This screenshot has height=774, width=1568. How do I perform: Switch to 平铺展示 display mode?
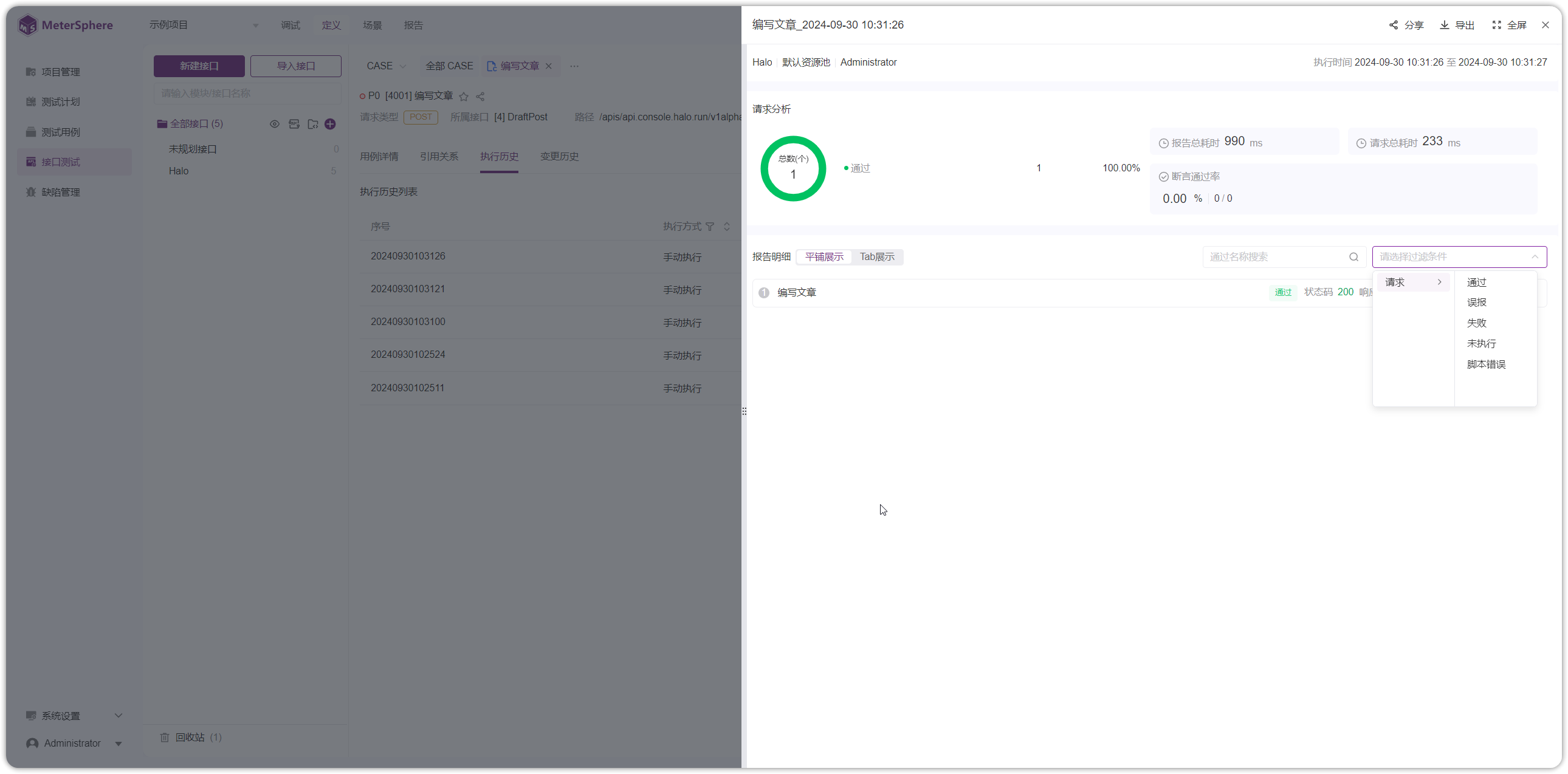coord(824,257)
